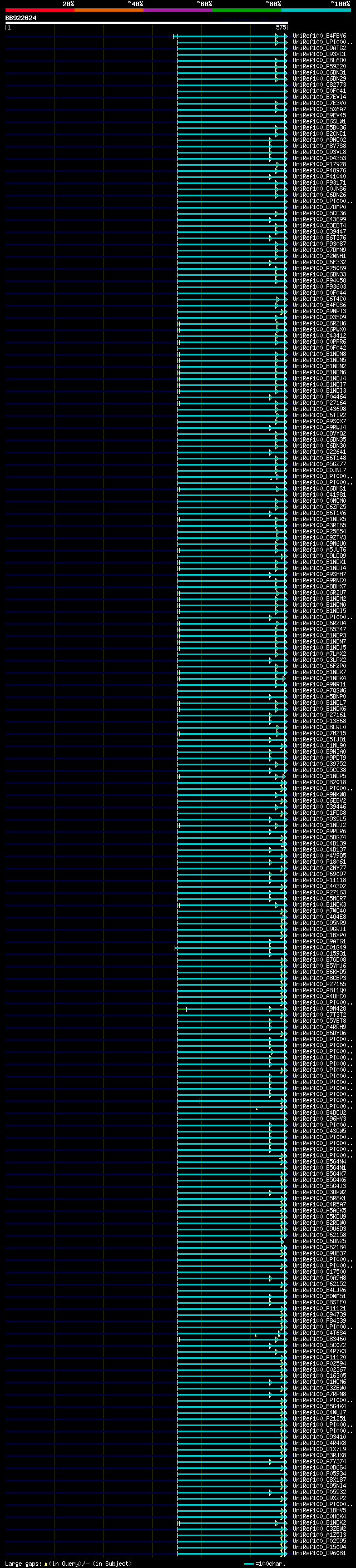Click the UniRef100_B9EV45 label
The width and height of the screenshot is (356, 1568).
pyautogui.click(x=319, y=115)
